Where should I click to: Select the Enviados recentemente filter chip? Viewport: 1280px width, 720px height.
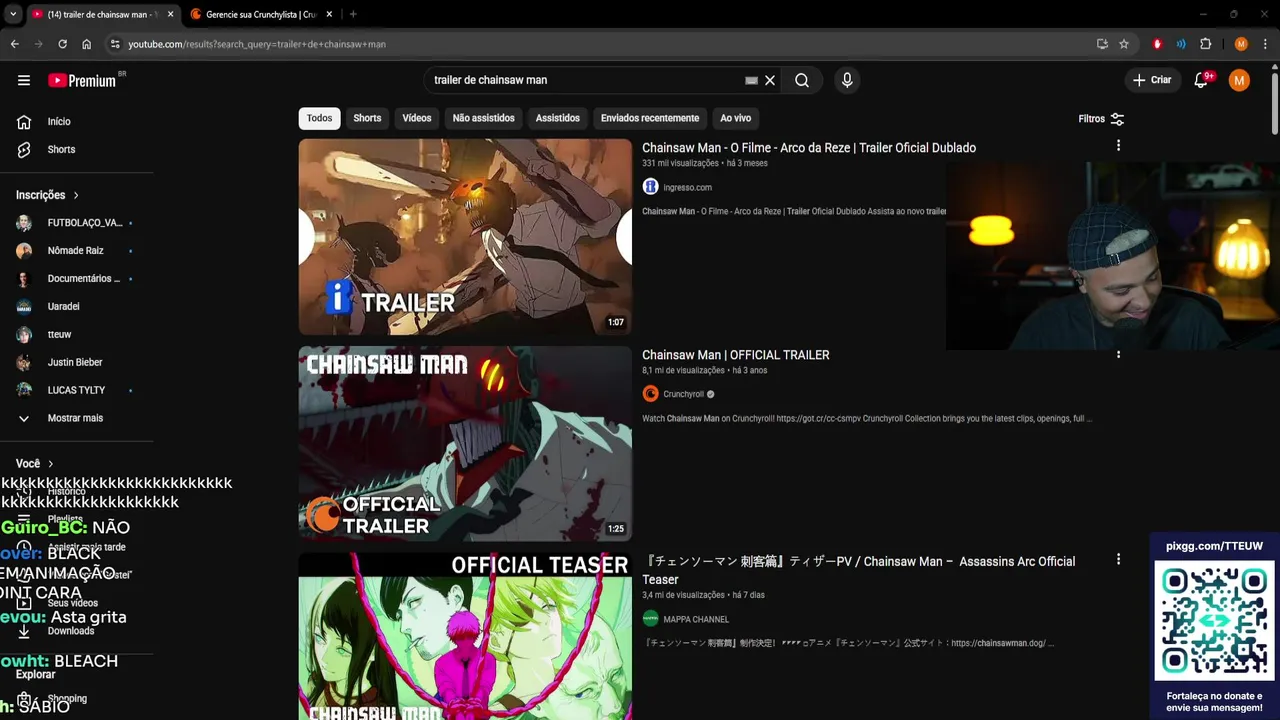650,118
